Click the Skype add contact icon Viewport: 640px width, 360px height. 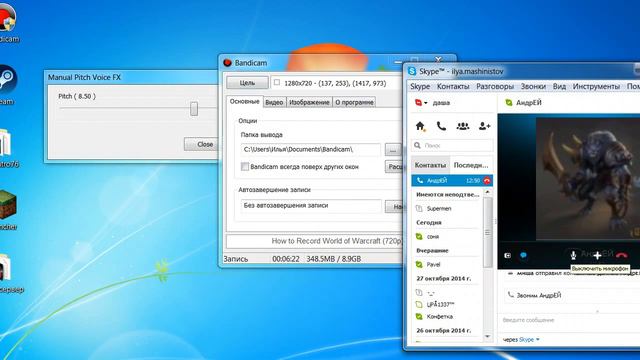tap(484, 126)
